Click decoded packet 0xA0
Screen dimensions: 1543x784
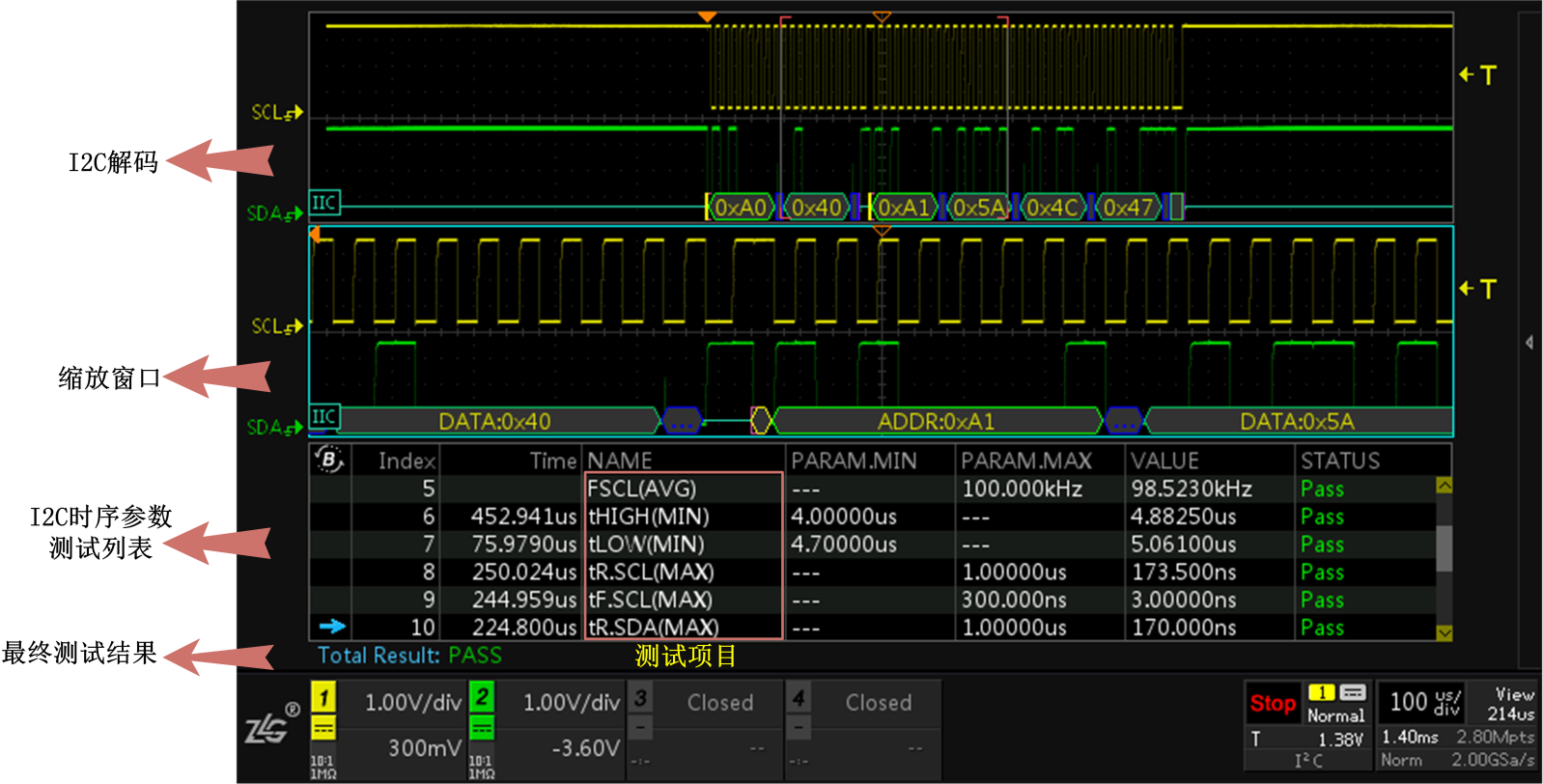[x=741, y=208]
